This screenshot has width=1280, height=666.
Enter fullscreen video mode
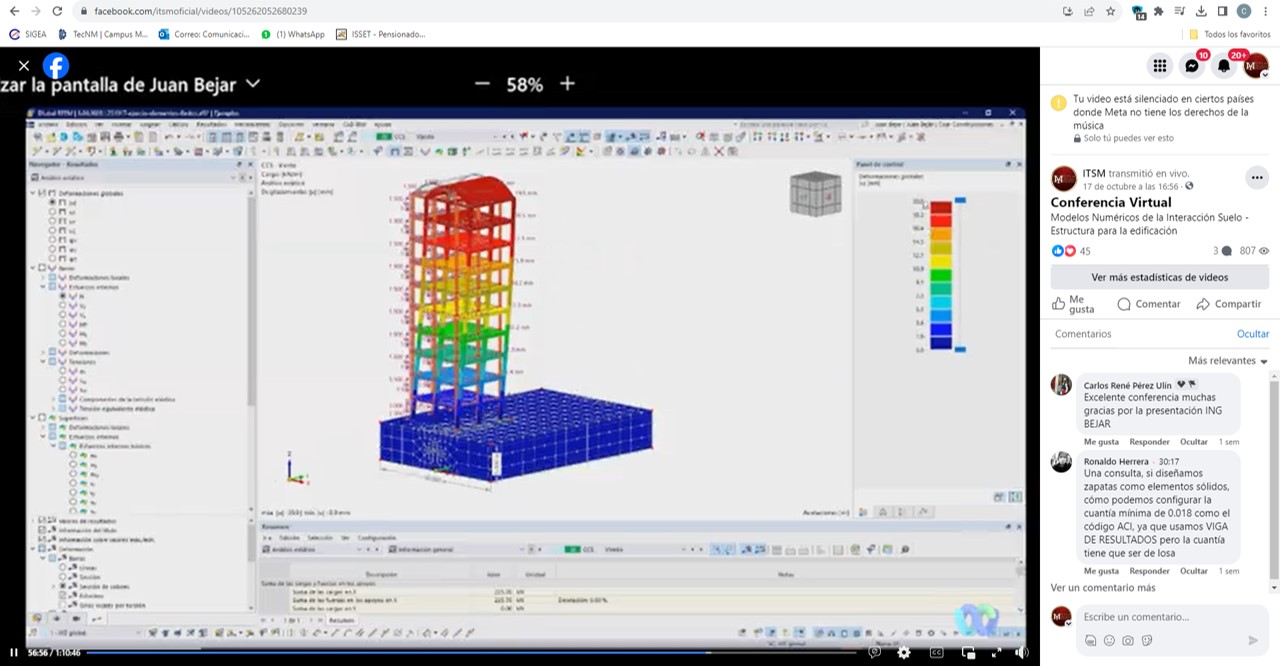(x=997, y=652)
